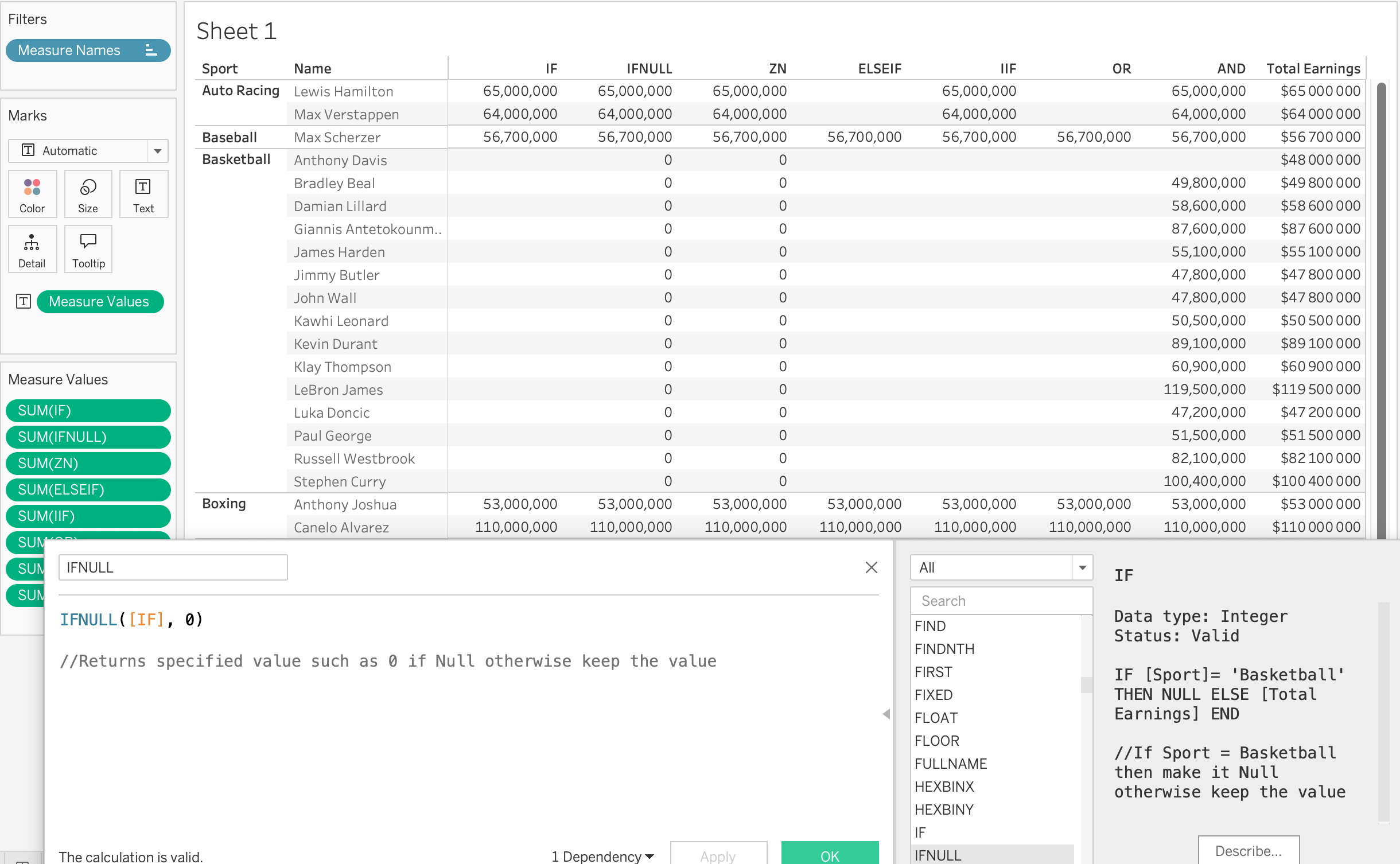Image resolution: width=1400 pixels, height=864 pixels.
Task: Click the function Search field
Action: [x=1001, y=601]
